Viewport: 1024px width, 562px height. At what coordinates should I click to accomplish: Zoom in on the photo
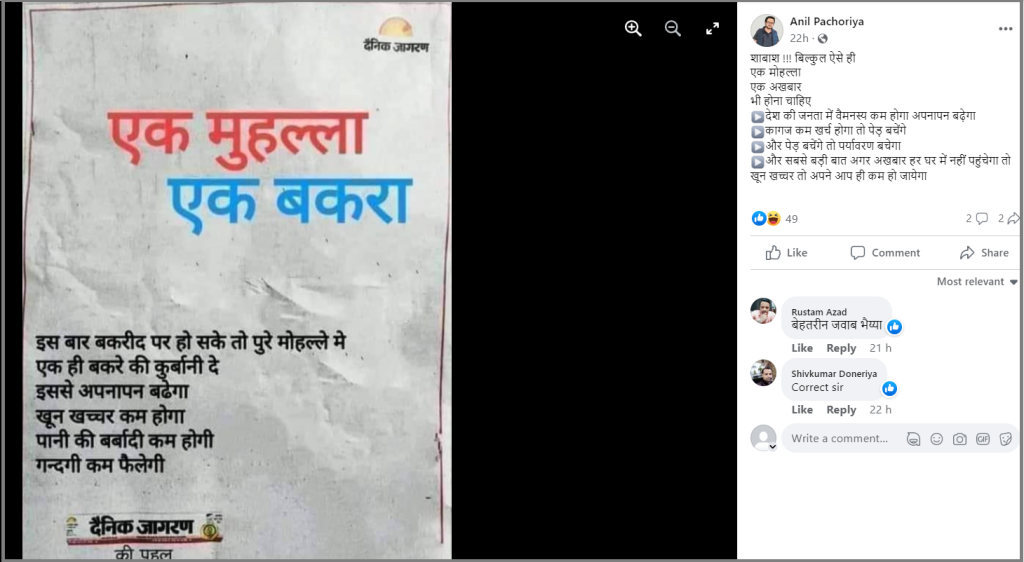633,28
